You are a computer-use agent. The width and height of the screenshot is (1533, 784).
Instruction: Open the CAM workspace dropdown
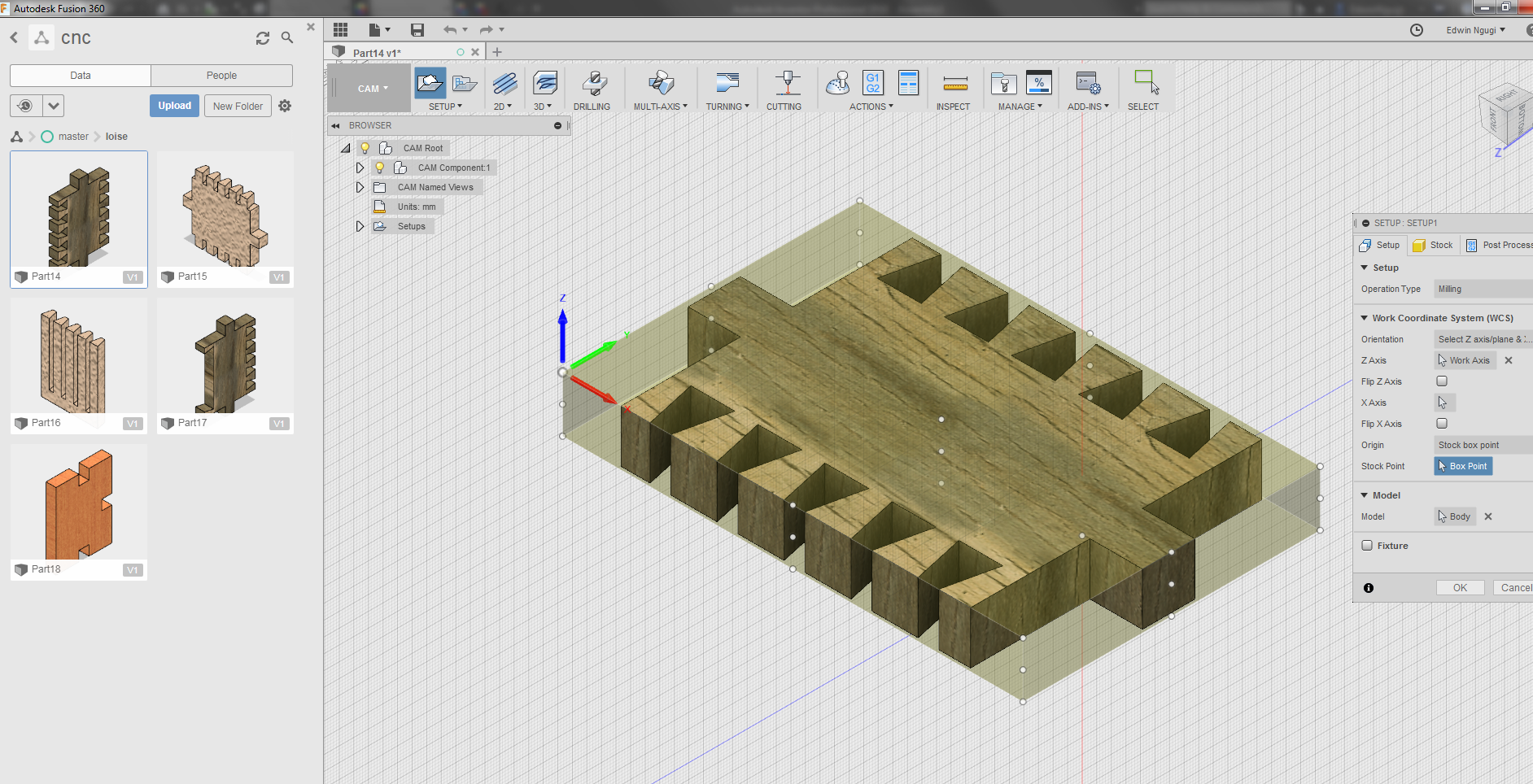(373, 89)
